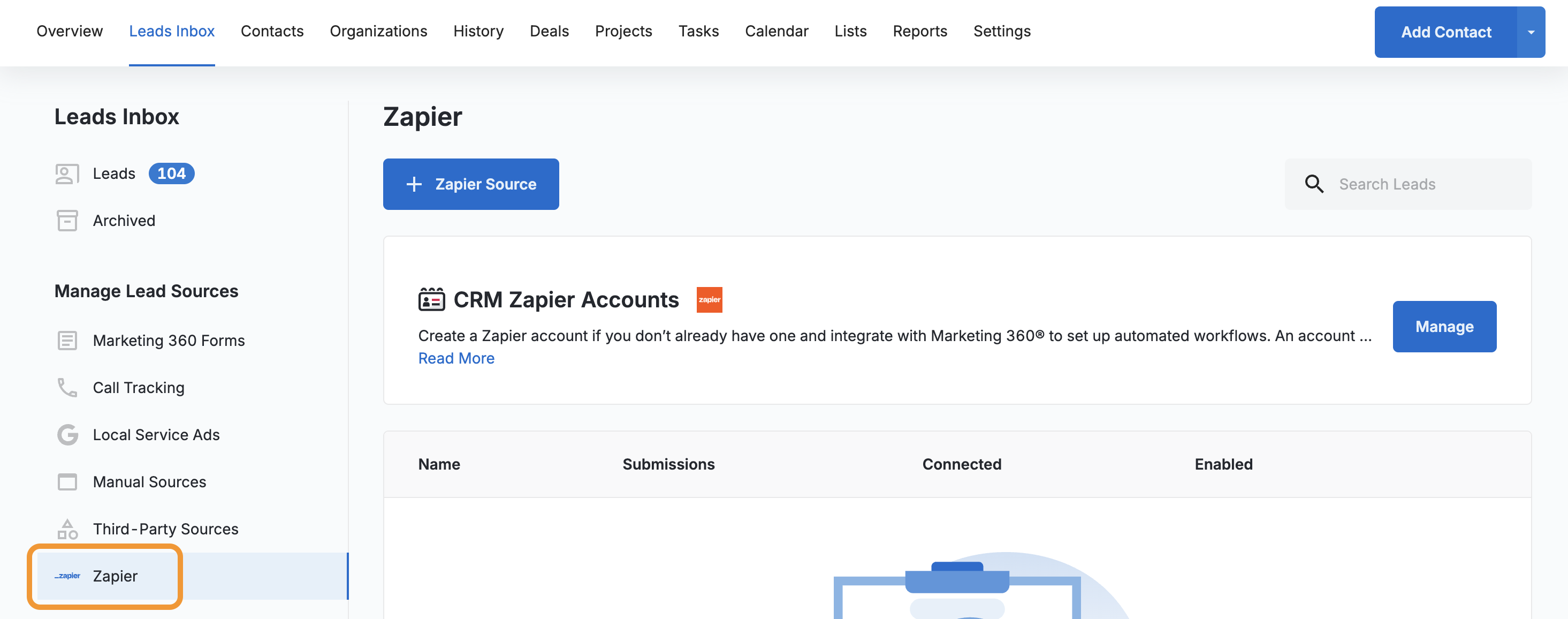Click the Manage button

(x=1444, y=327)
